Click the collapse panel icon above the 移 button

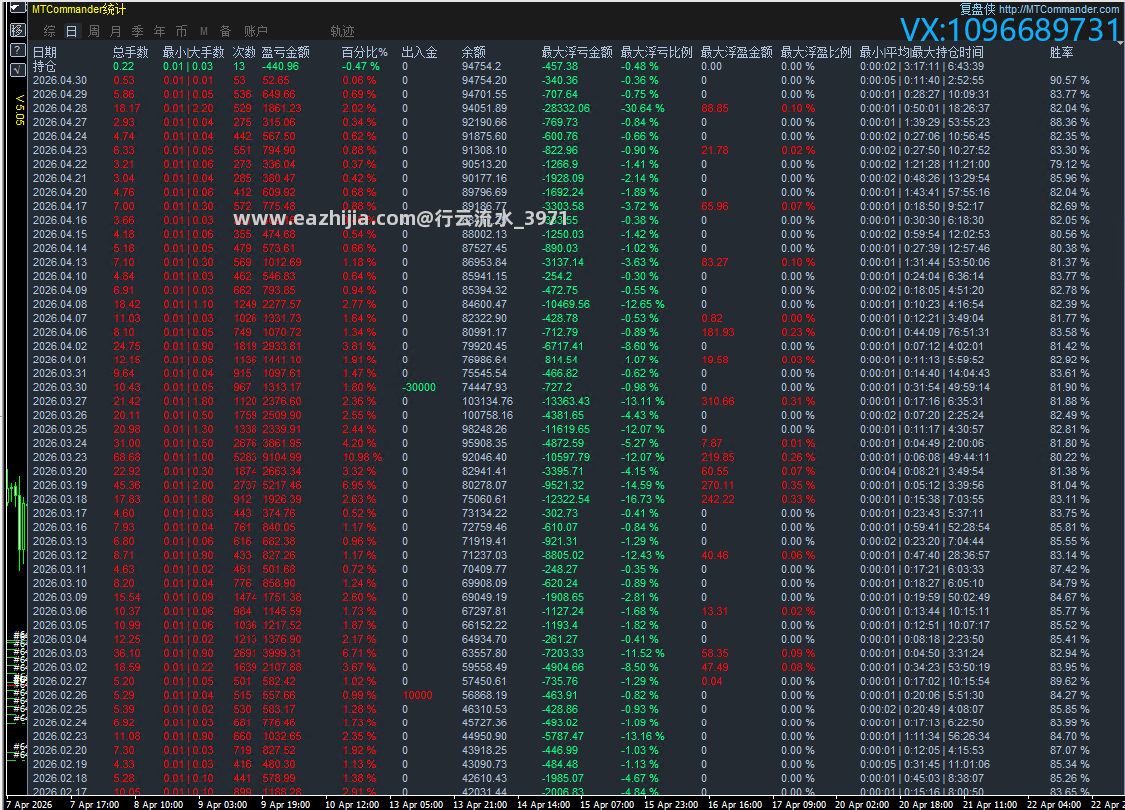coord(18,9)
